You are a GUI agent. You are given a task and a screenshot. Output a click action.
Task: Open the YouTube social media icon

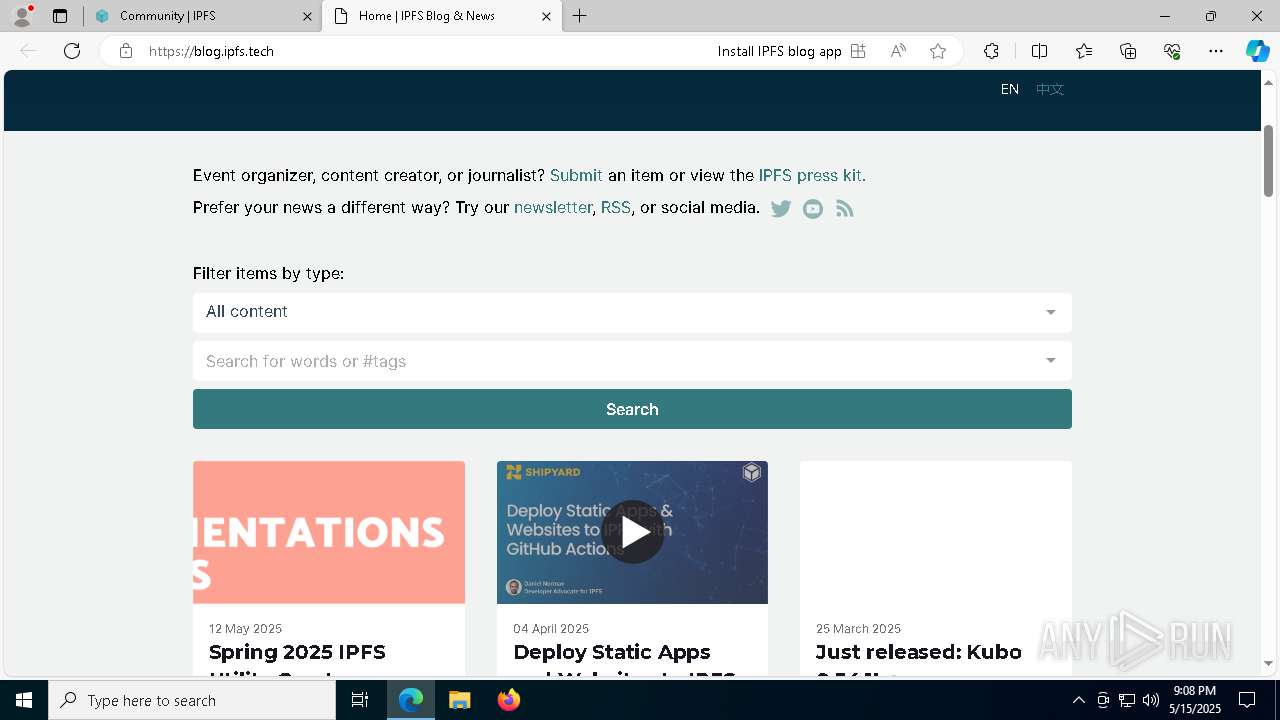tap(813, 208)
